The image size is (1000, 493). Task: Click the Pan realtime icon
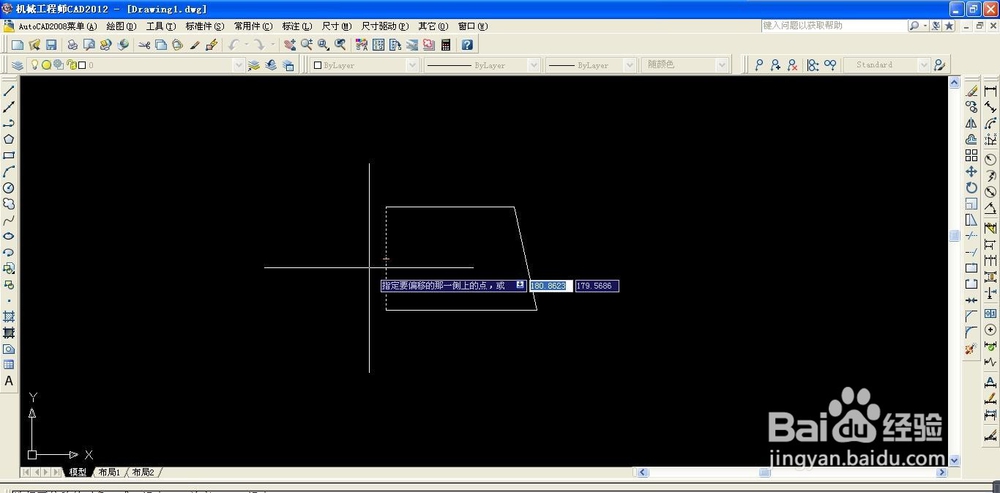click(x=290, y=45)
